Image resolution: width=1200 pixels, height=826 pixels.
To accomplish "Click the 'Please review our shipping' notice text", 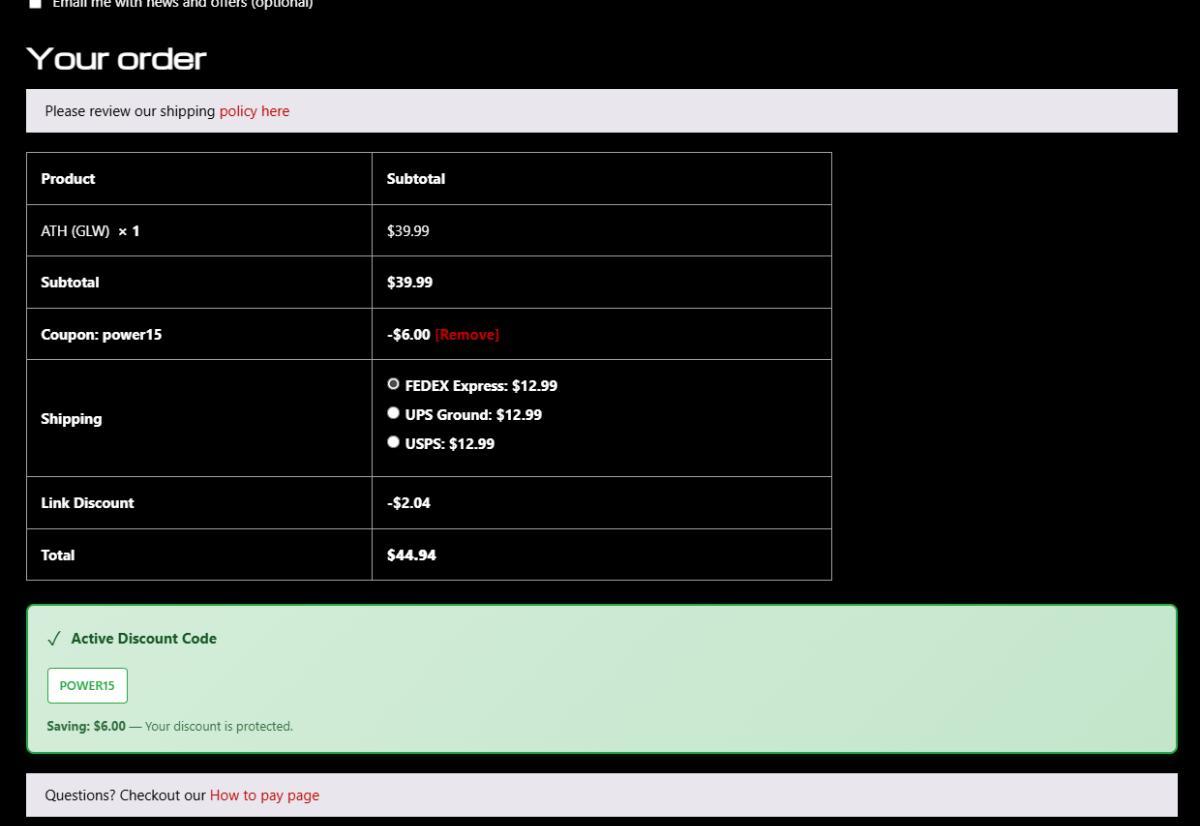I will coord(130,111).
